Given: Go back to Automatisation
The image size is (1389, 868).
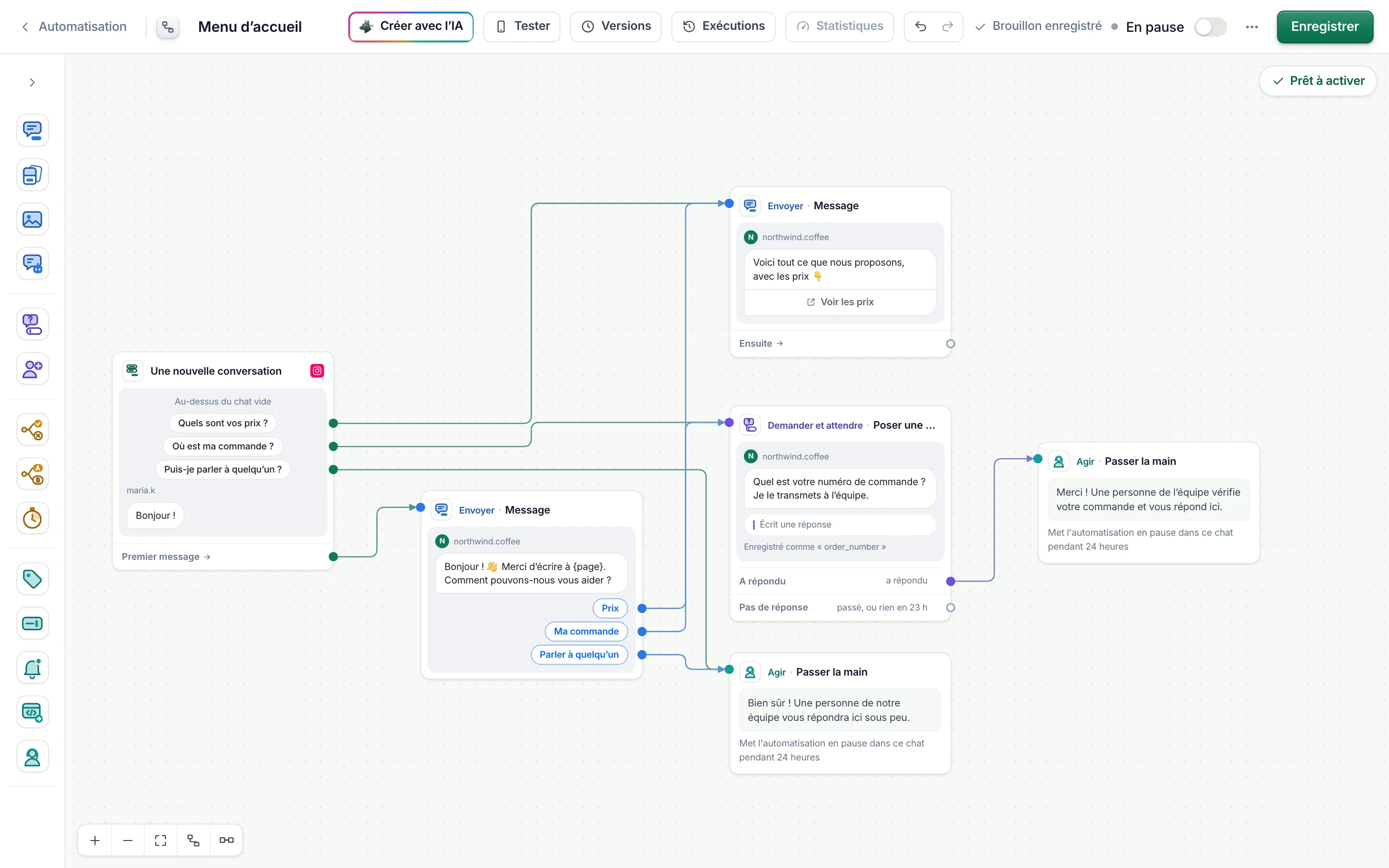Looking at the screenshot, I should [x=75, y=27].
